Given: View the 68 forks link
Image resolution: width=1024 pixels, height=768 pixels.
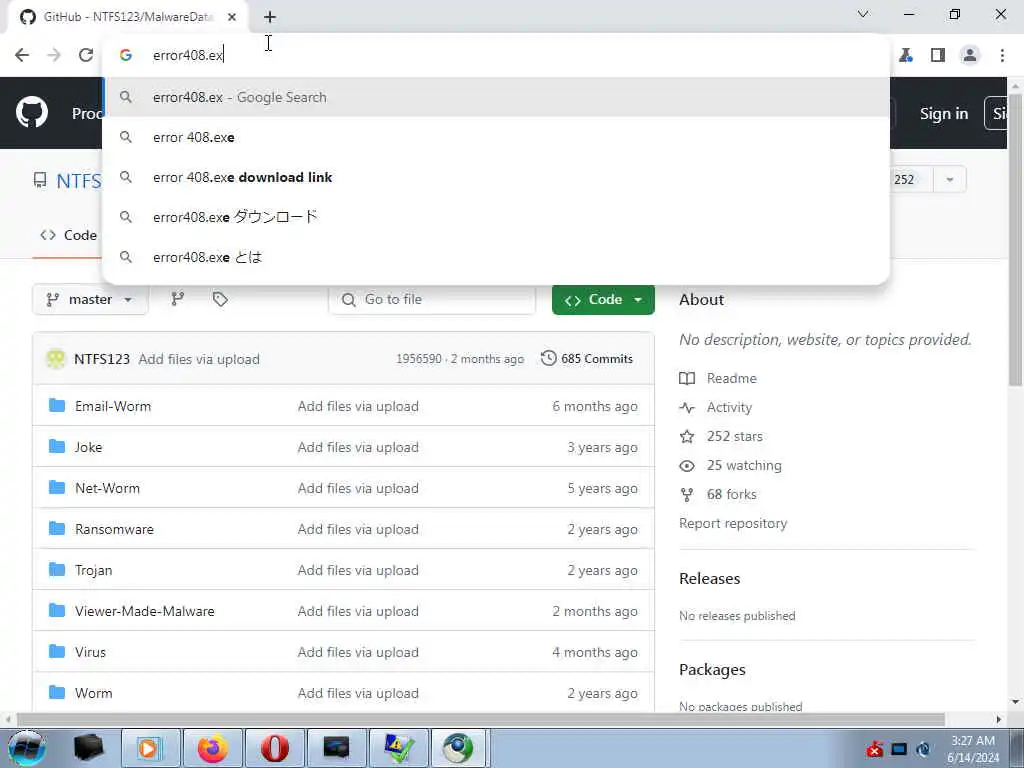Looking at the screenshot, I should point(731,494).
